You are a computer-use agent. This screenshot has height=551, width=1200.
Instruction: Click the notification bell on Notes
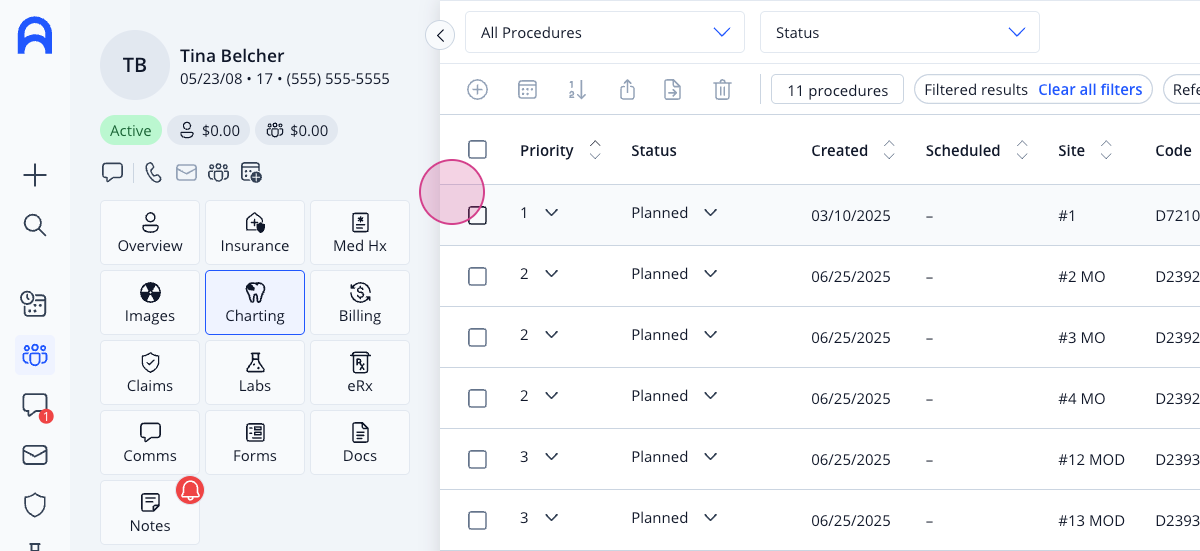[x=190, y=490]
